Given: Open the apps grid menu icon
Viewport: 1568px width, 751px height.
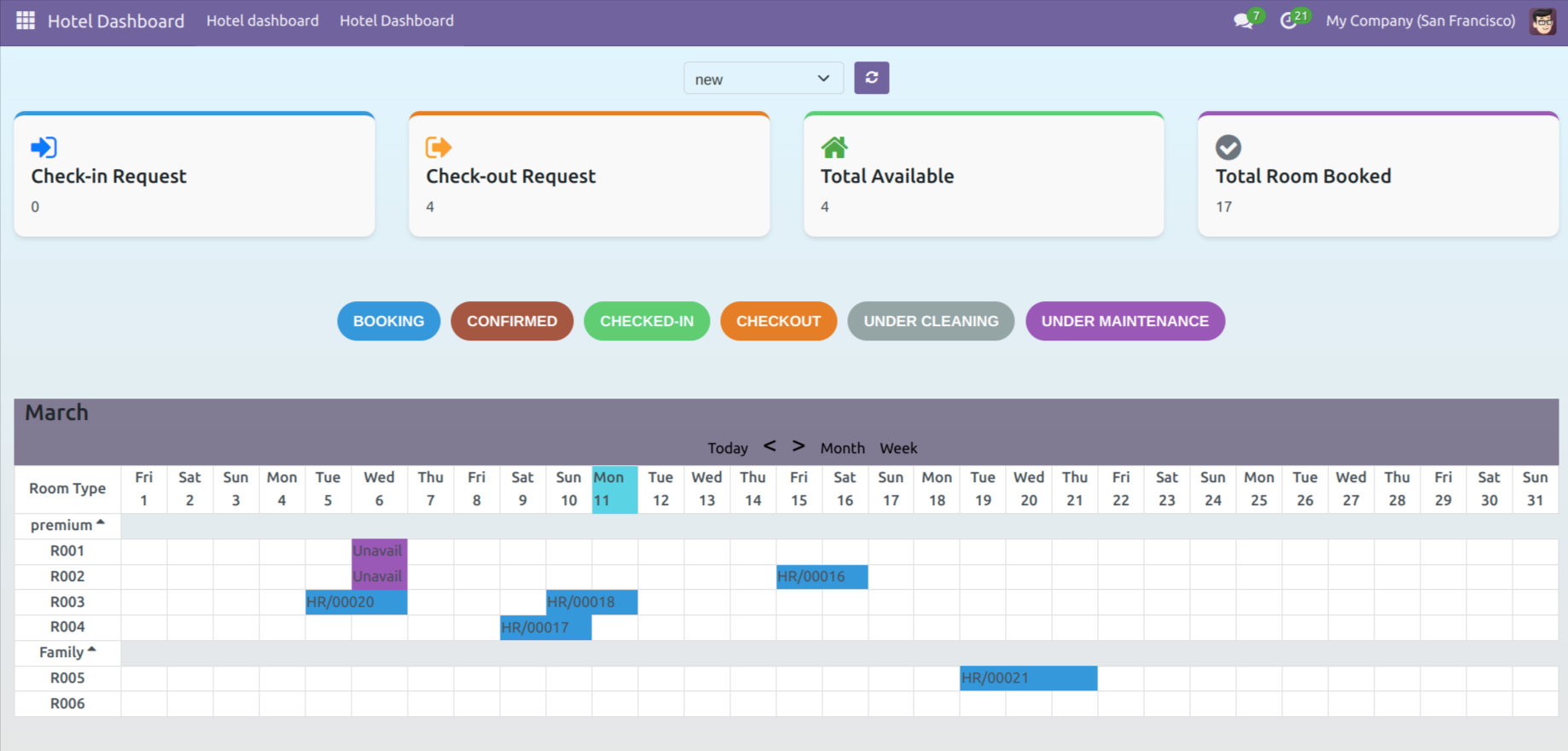Looking at the screenshot, I should pos(26,20).
